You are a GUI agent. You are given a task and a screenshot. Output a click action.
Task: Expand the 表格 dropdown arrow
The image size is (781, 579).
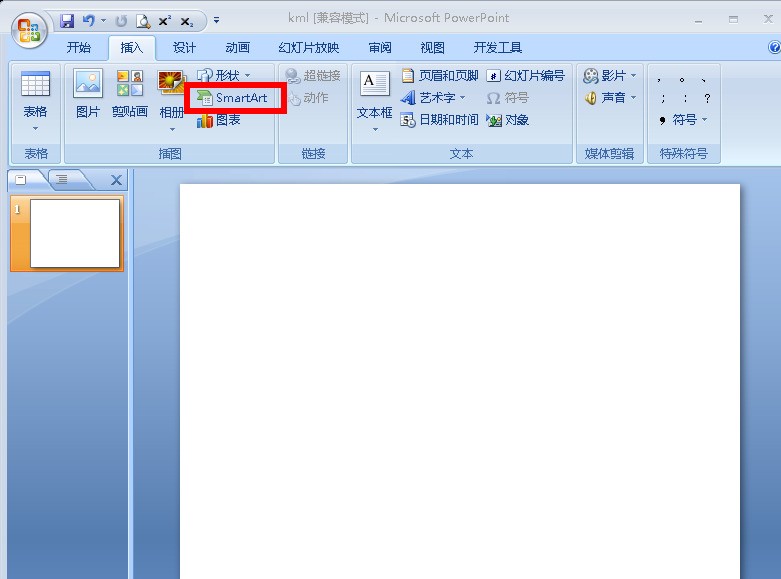[35, 129]
